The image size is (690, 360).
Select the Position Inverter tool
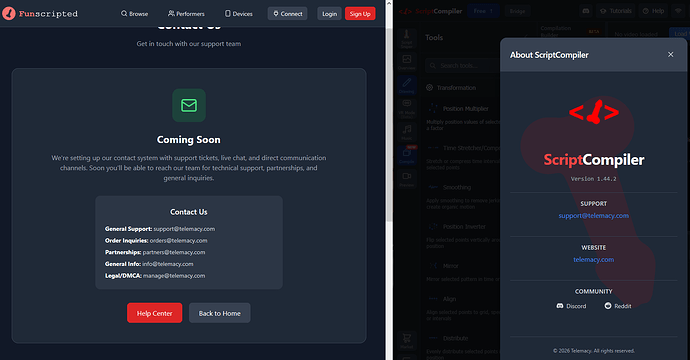462,235
